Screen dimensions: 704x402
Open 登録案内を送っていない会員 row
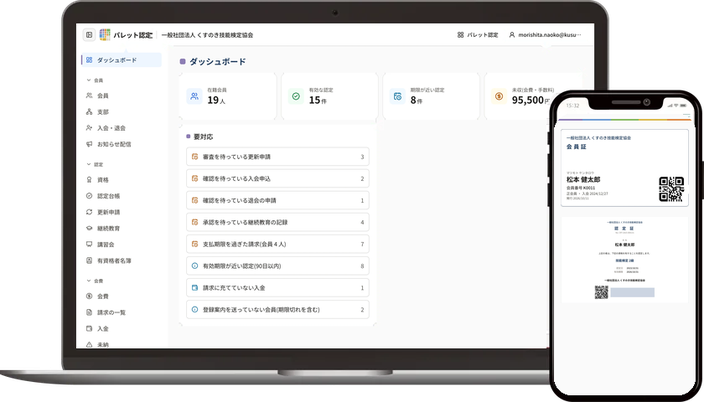pyautogui.click(x=277, y=309)
